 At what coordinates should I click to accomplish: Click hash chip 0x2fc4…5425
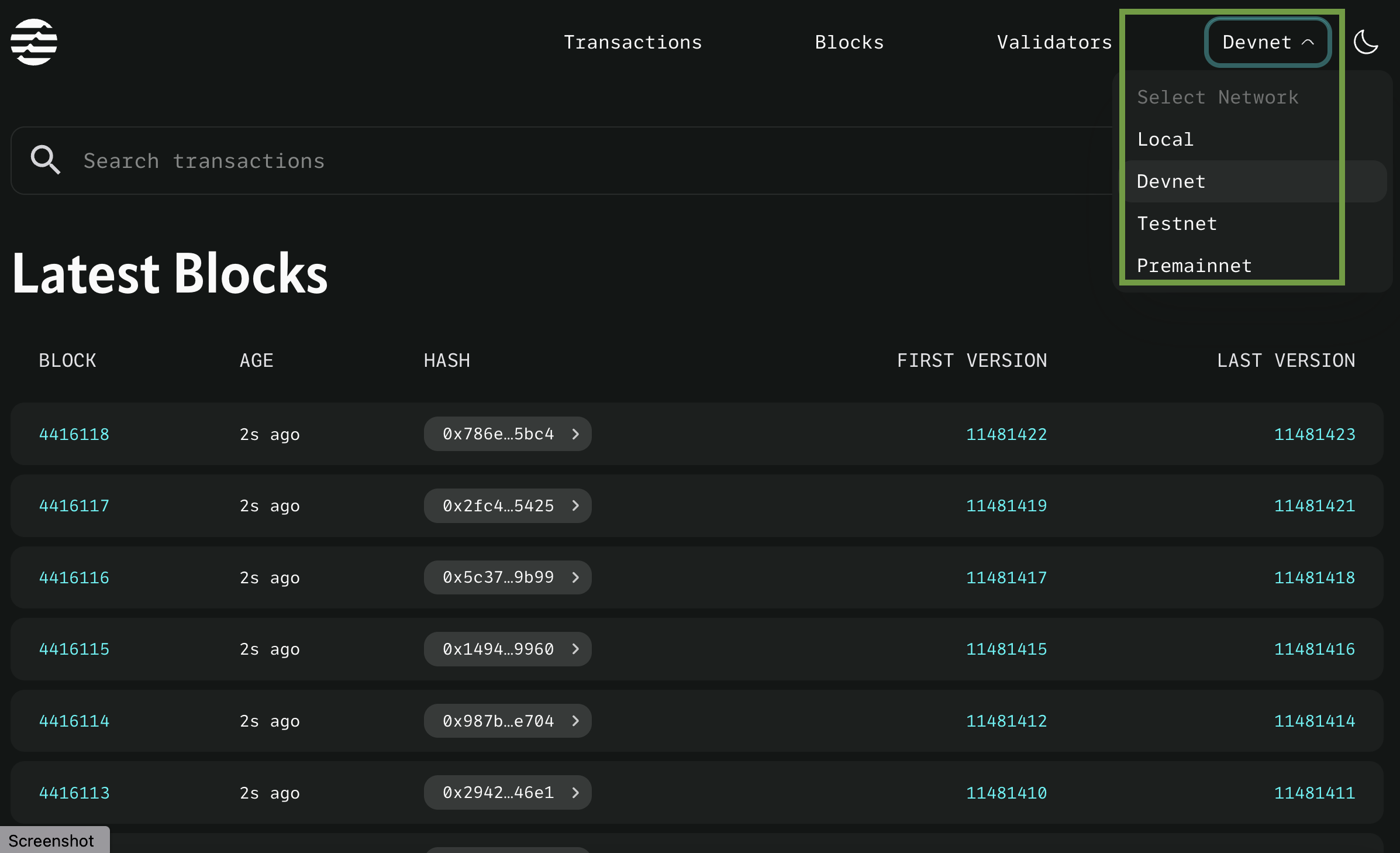[506, 505]
